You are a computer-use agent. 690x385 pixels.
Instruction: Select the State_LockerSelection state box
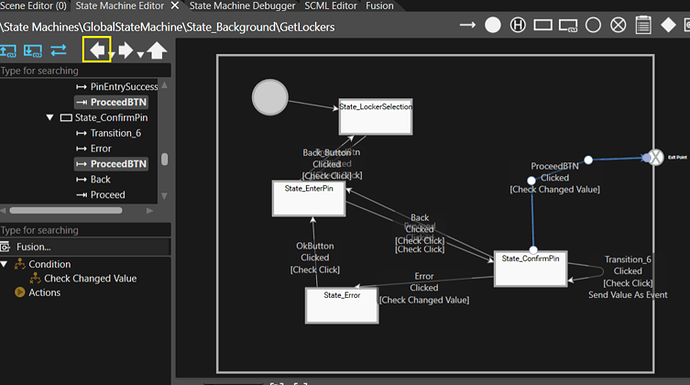tap(375, 117)
